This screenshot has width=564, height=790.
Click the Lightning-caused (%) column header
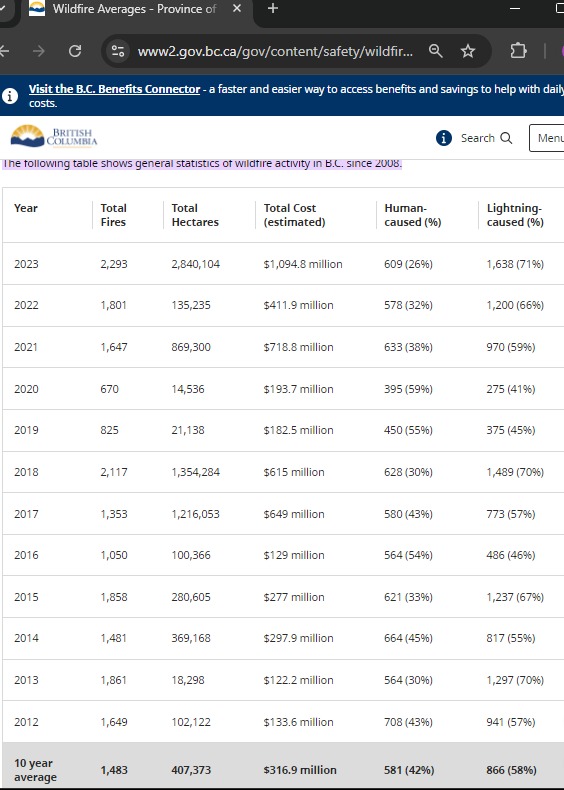515,215
